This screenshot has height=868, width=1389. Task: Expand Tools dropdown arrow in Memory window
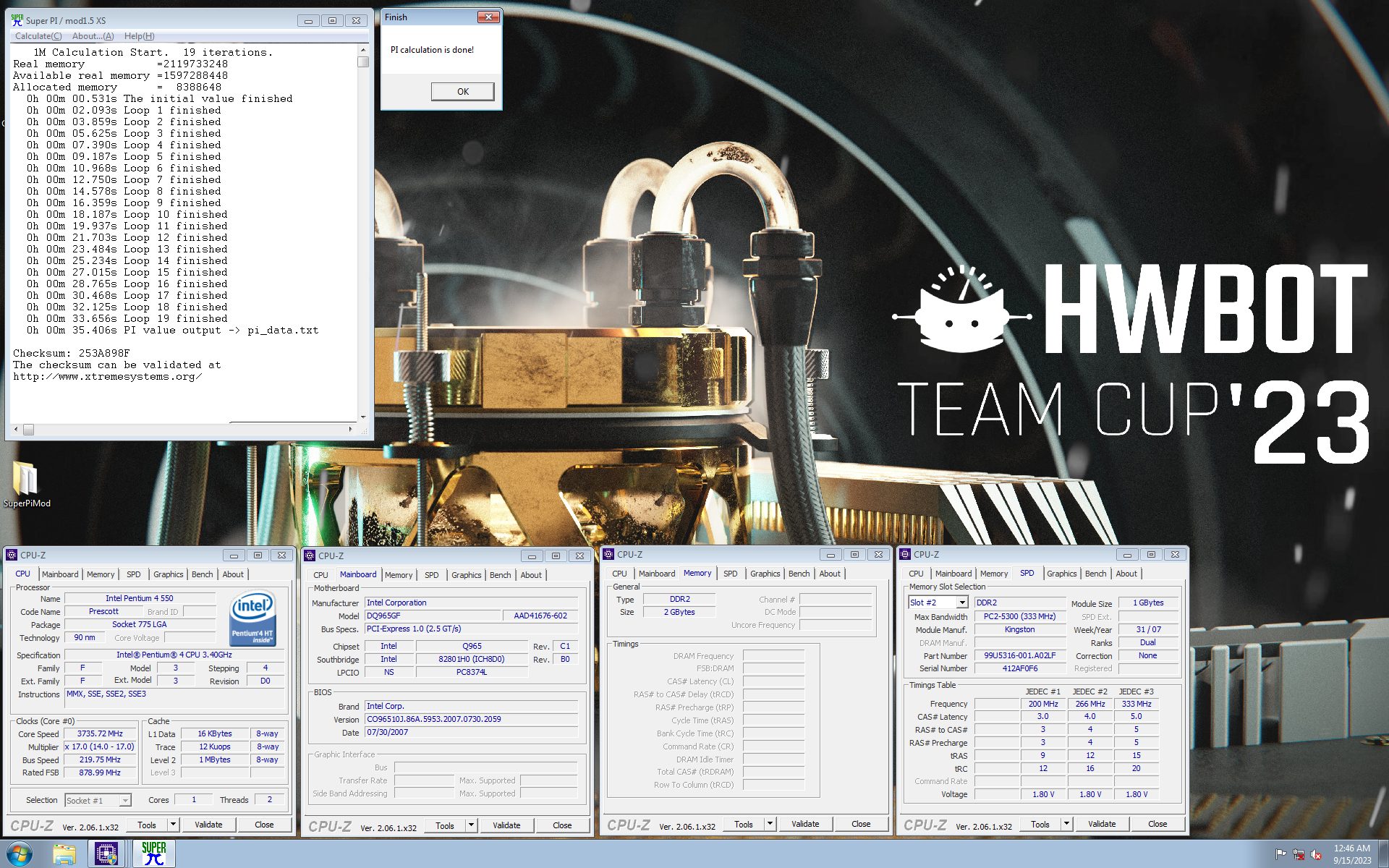point(770,824)
